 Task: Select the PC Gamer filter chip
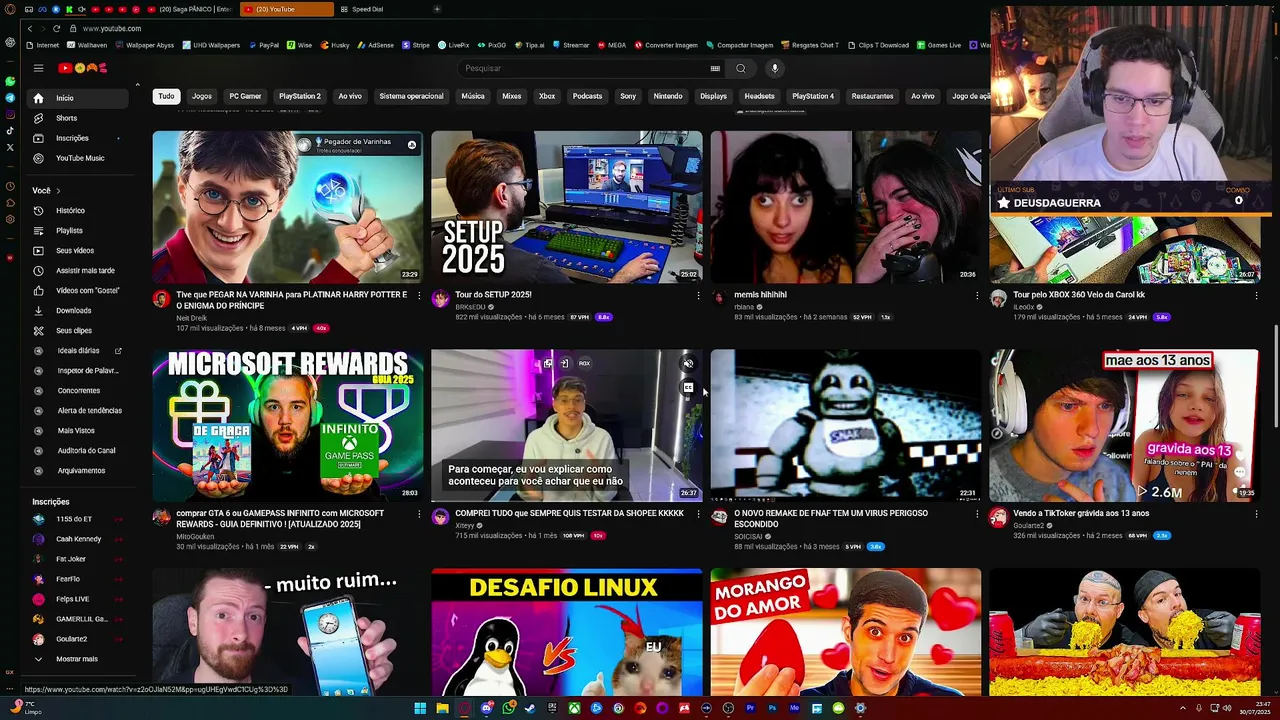(x=245, y=96)
